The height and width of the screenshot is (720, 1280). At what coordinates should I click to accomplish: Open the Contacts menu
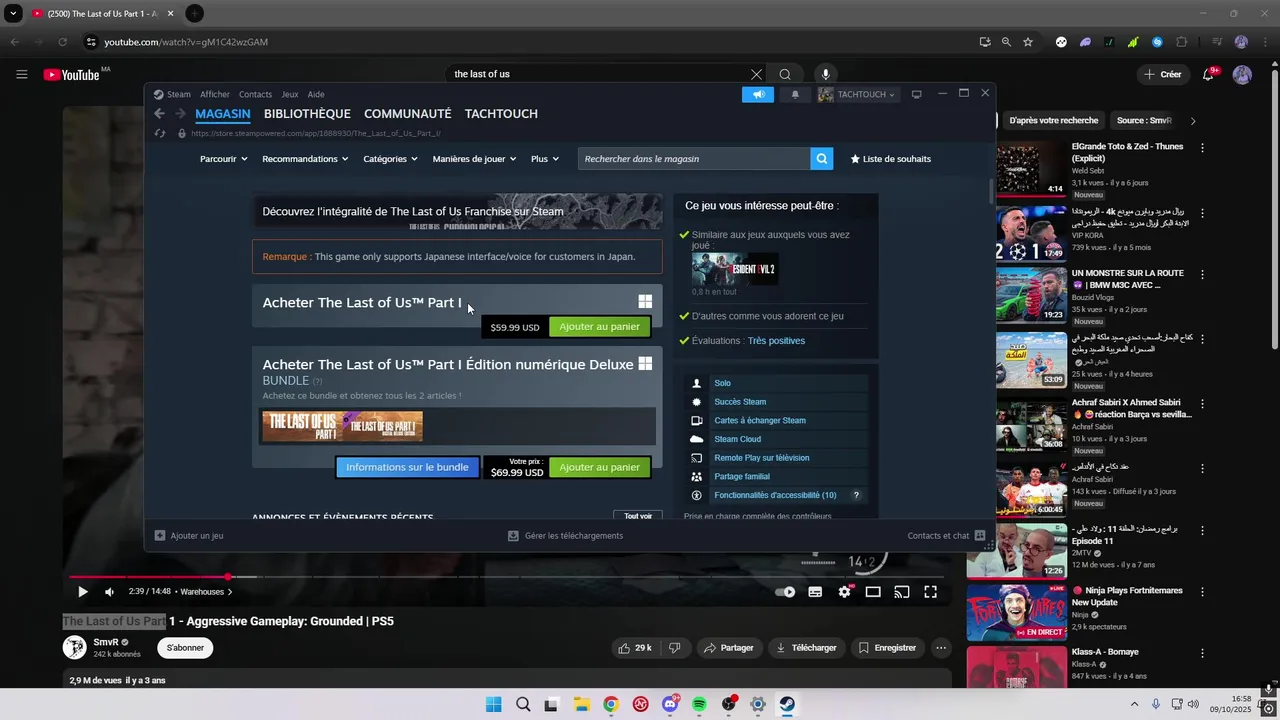pyautogui.click(x=255, y=94)
